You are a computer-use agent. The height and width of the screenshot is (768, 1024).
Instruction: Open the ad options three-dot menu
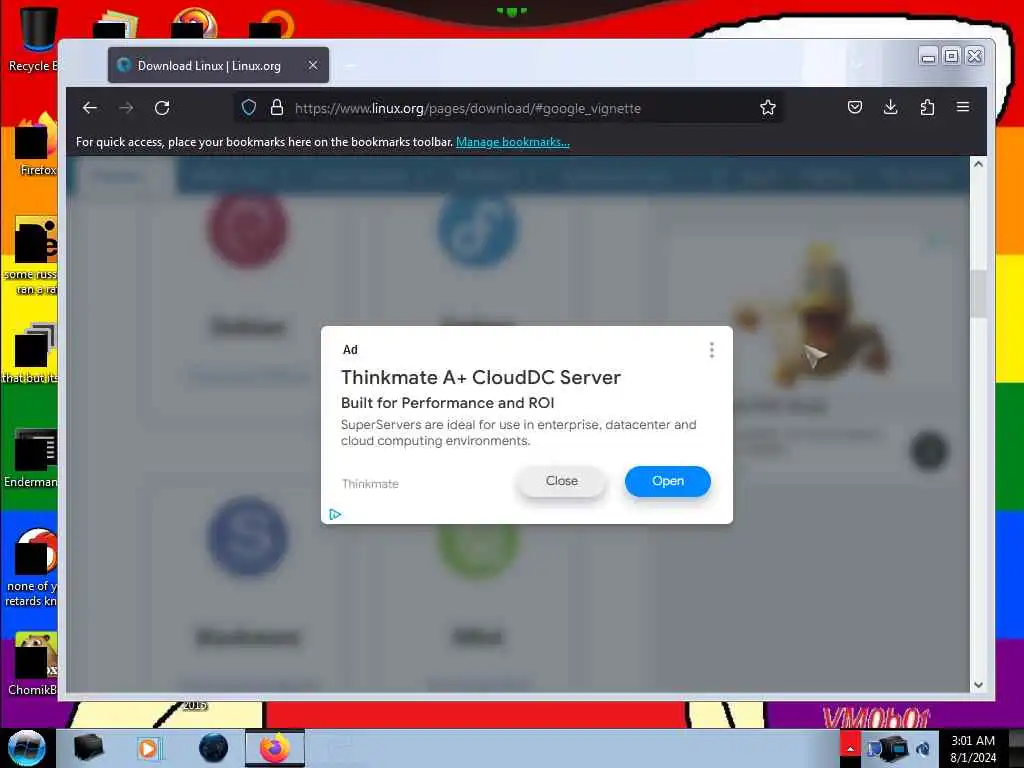click(x=712, y=350)
